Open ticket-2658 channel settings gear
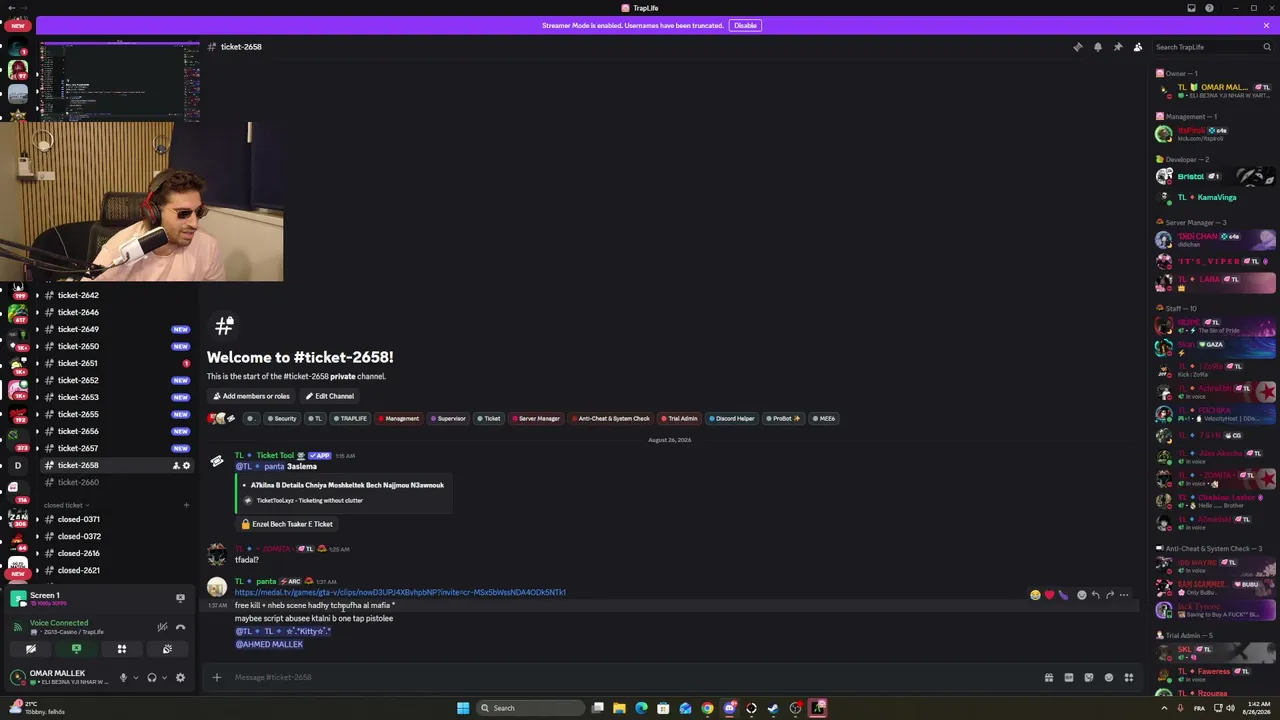 186,465
